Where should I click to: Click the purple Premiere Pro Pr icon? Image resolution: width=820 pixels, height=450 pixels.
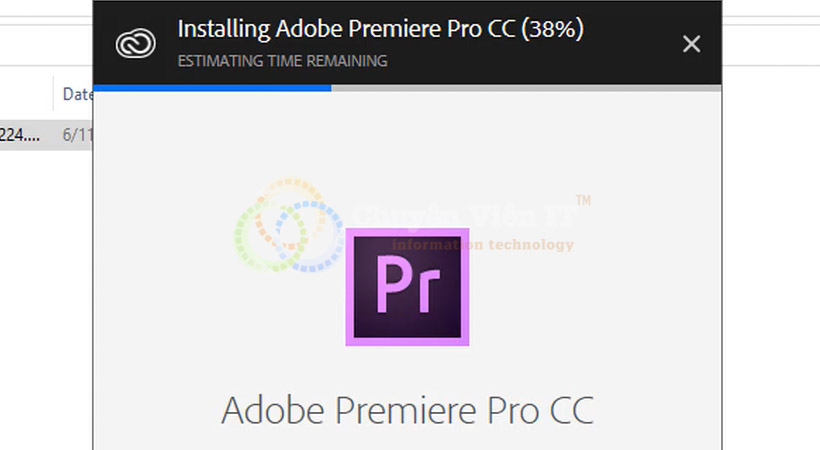(x=407, y=286)
